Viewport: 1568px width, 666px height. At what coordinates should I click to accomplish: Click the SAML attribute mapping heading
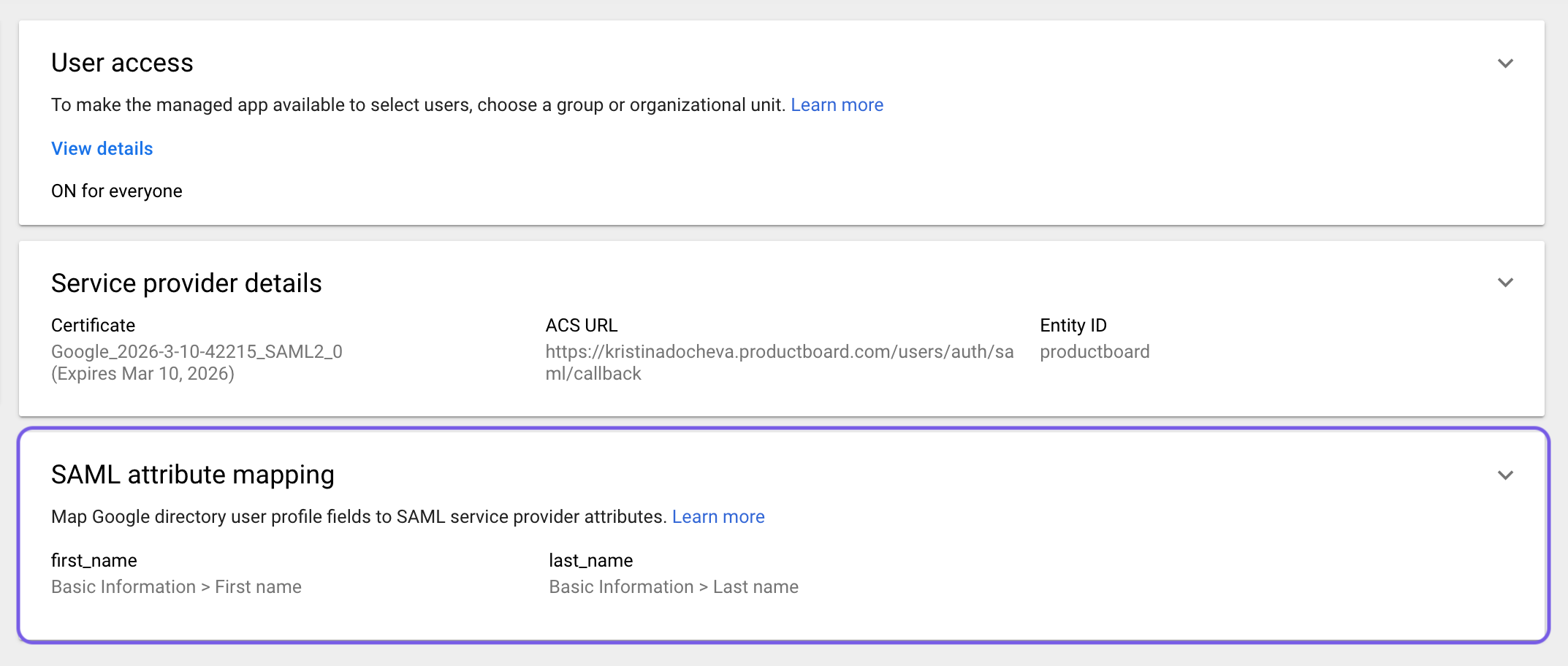[193, 475]
